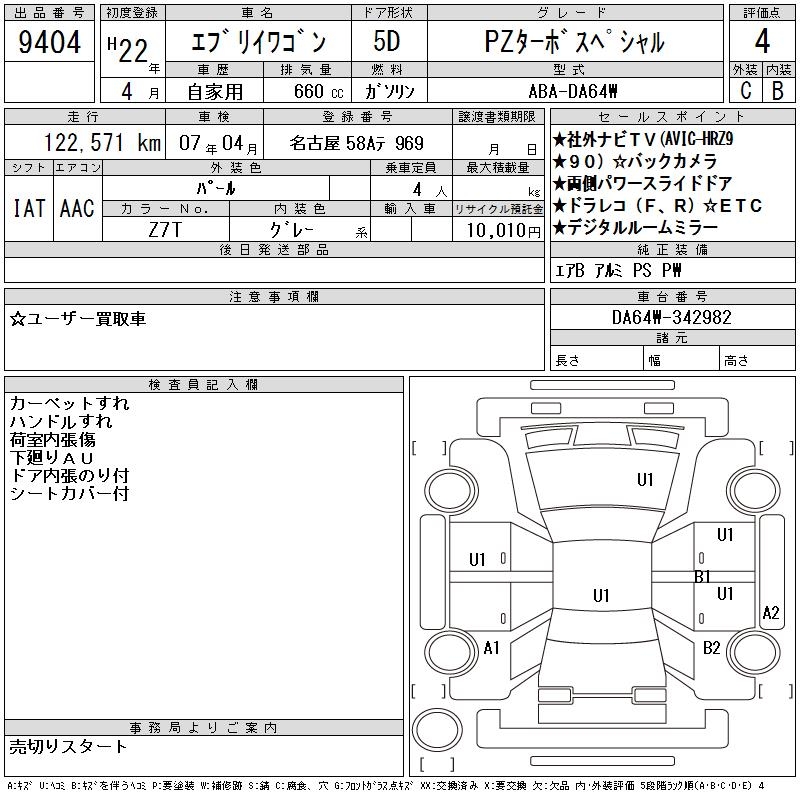Select the car name エブリイワゴン
Viewport: 800px width, 800px height.
(258, 42)
